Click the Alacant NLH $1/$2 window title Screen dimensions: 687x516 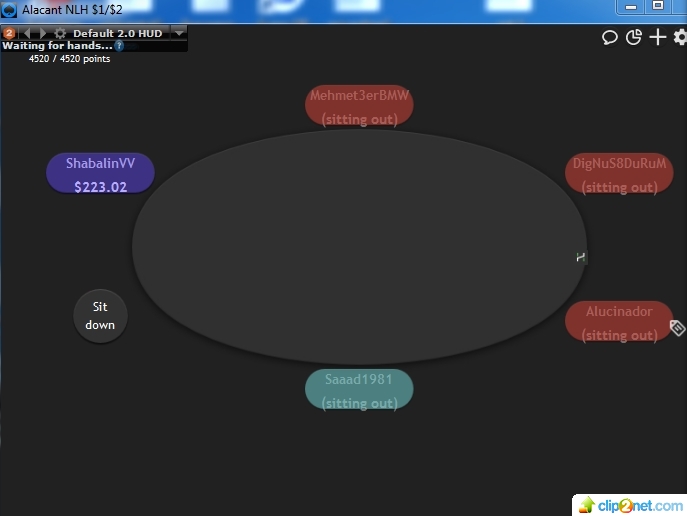tap(72, 10)
